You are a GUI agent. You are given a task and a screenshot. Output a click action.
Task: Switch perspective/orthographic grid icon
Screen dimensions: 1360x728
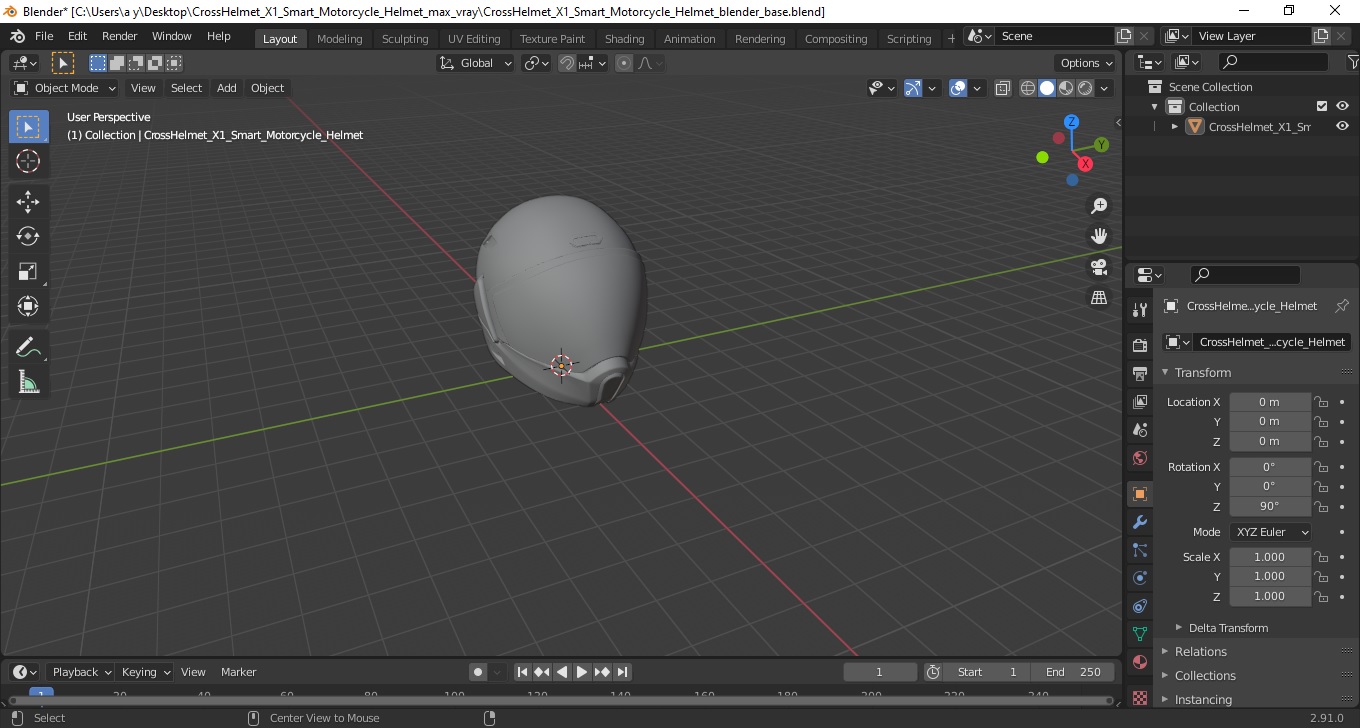(x=1099, y=297)
